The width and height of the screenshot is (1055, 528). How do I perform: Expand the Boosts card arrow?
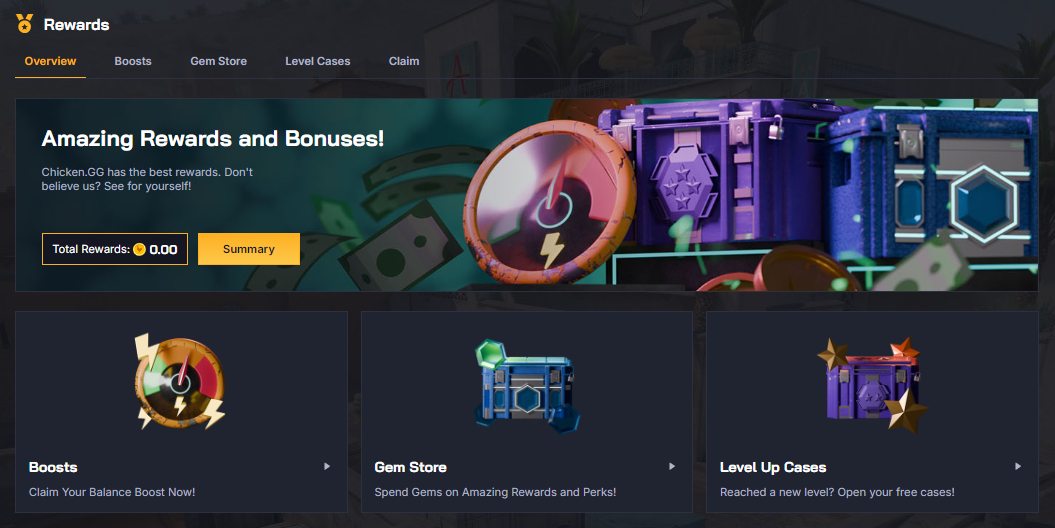pos(327,466)
